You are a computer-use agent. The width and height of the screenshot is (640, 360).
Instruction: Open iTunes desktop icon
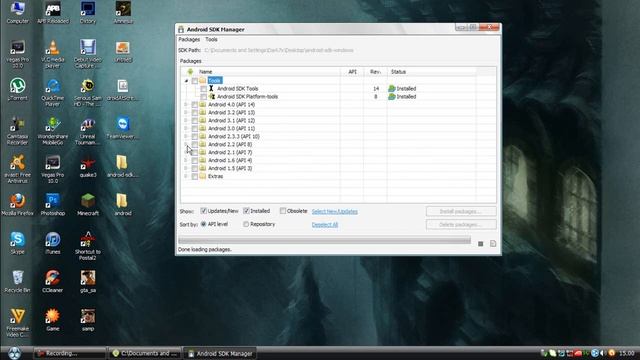[x=53, y=243]
